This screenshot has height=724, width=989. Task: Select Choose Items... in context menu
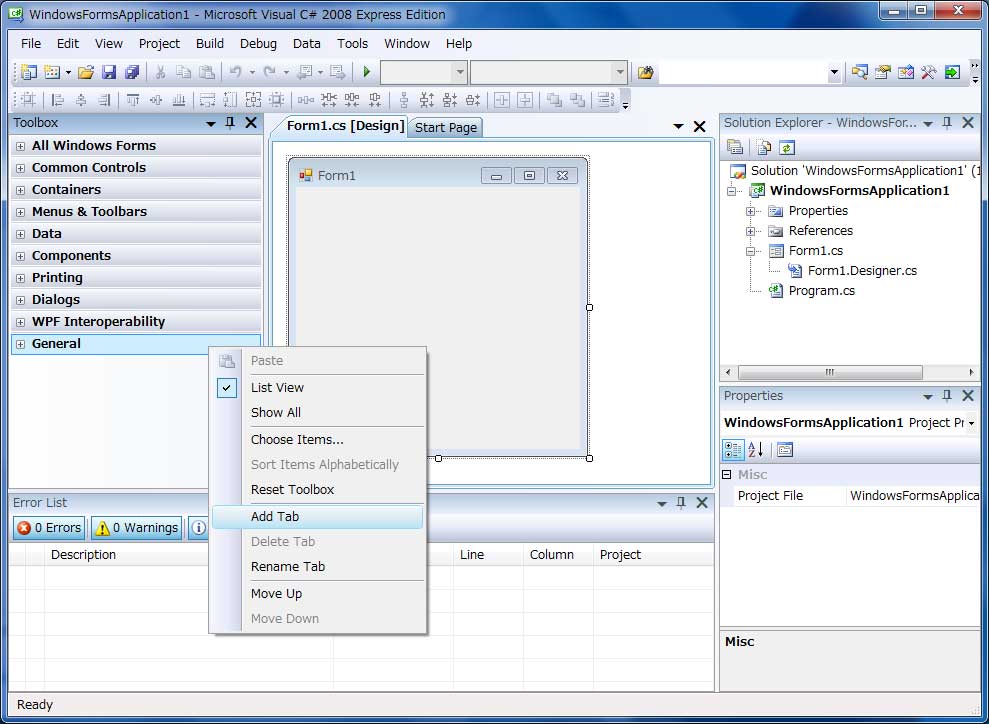point(318,440)
